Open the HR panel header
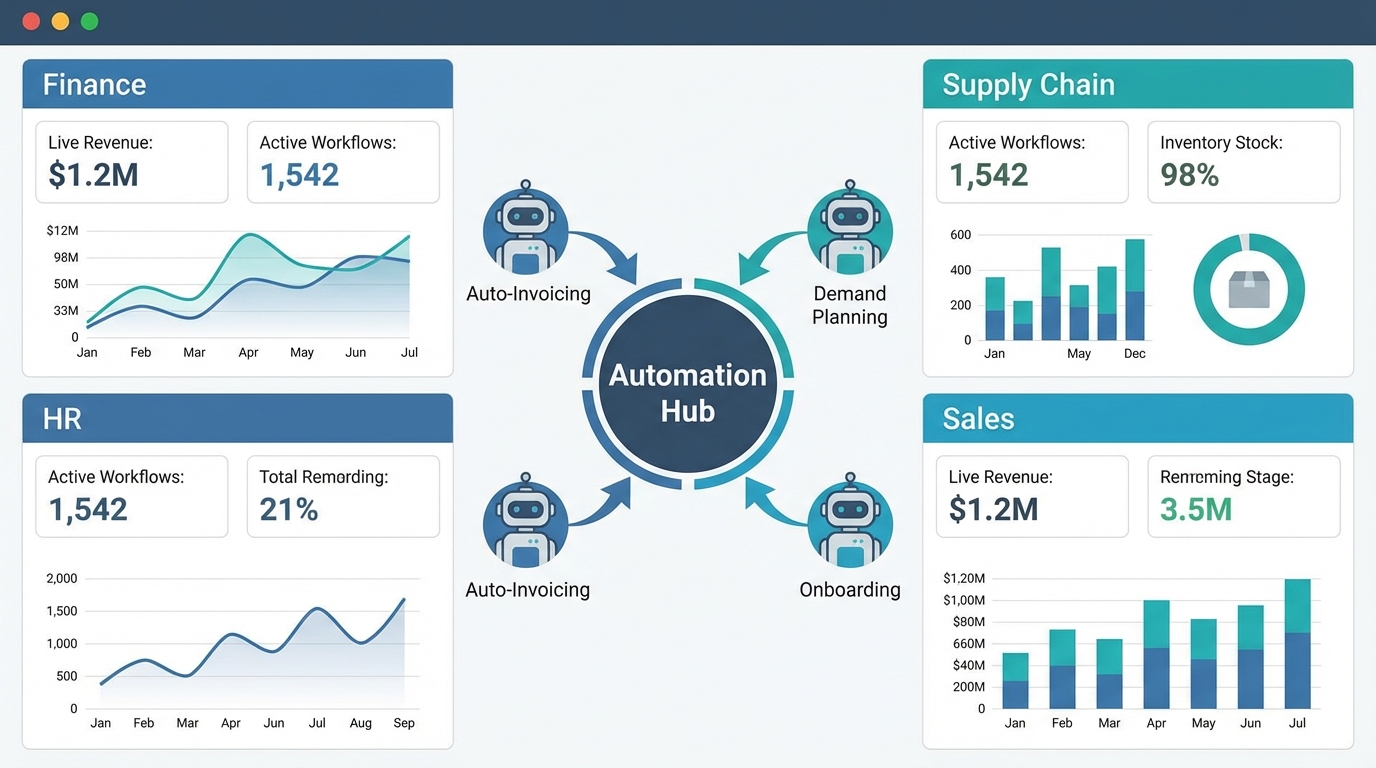Screen dimensions: 1376x768 click(x=237, y=418)
